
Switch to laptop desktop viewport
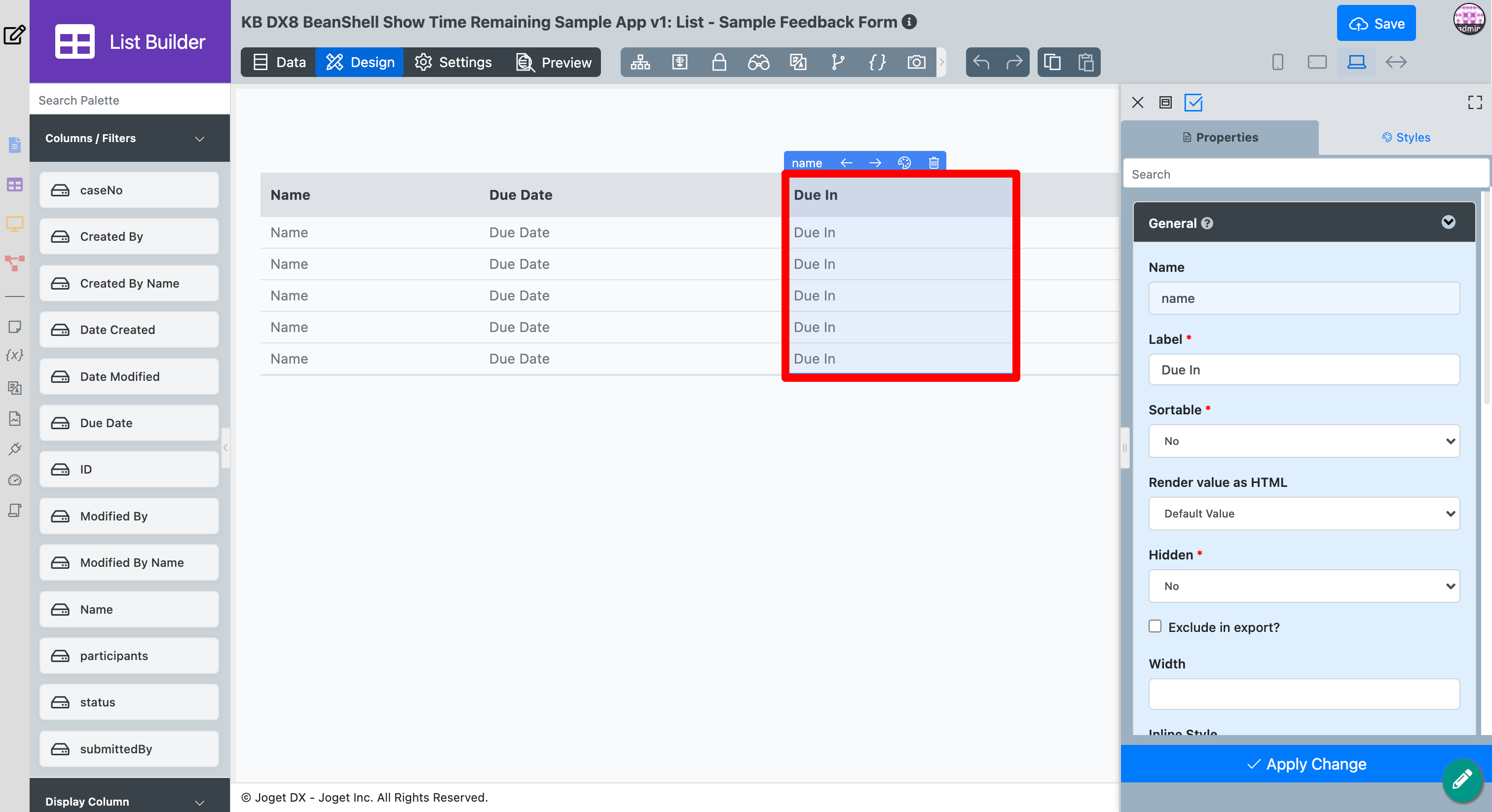(1356, 62)
